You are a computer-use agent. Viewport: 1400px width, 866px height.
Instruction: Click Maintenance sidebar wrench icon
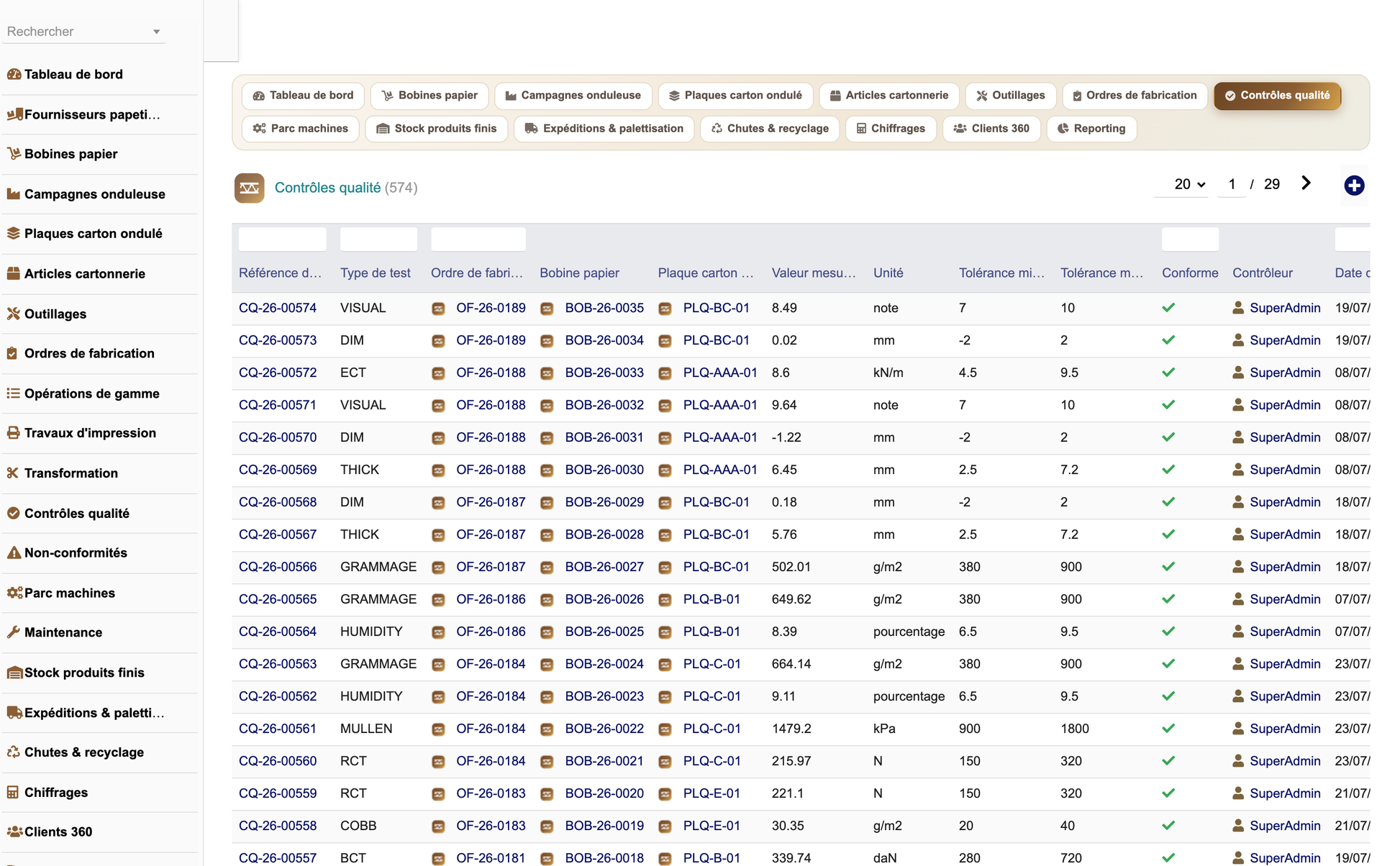pyautogui.click(x=14, y=632)
